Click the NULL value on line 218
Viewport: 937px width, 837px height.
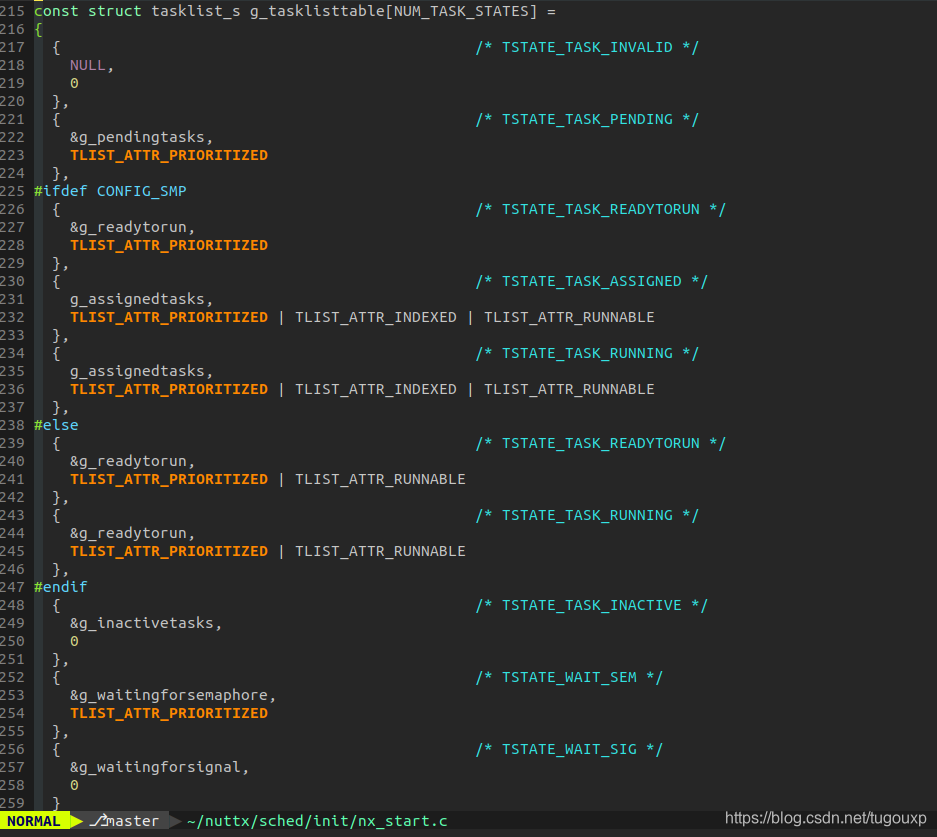tap(87, 65)
